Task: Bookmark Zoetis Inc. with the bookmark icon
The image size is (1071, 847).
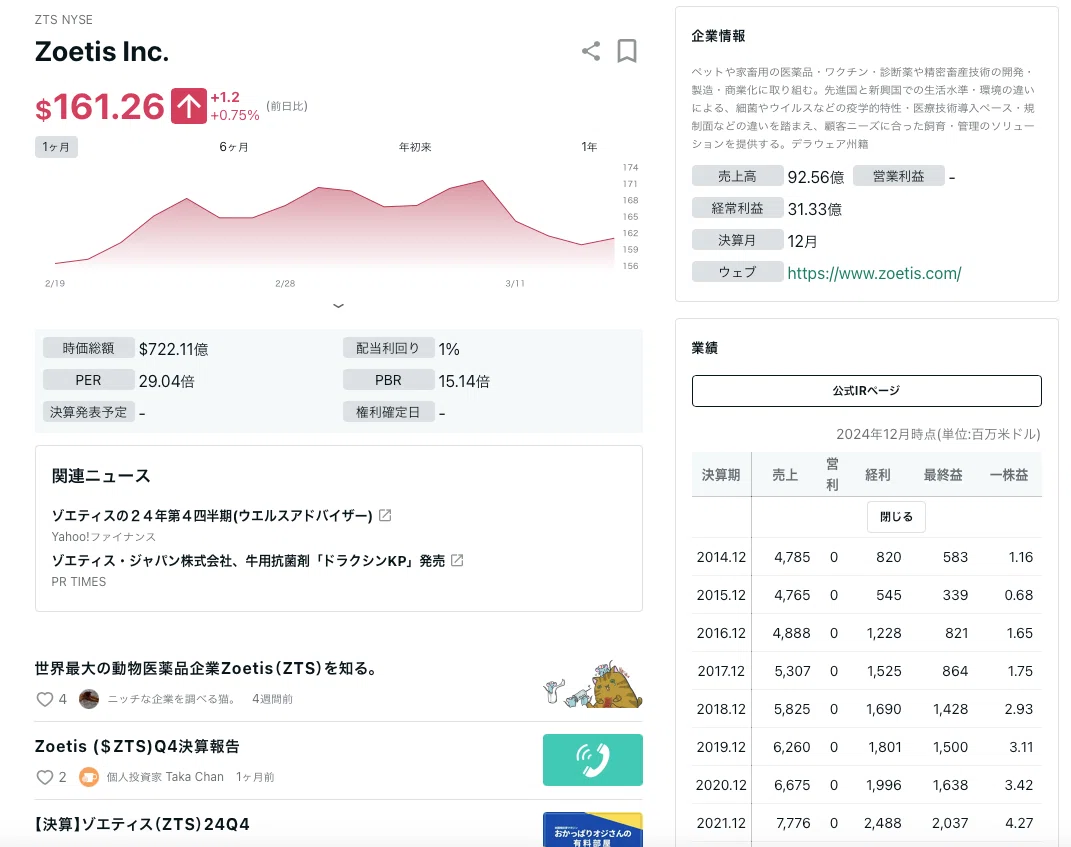Action: (x=626, y=51)
